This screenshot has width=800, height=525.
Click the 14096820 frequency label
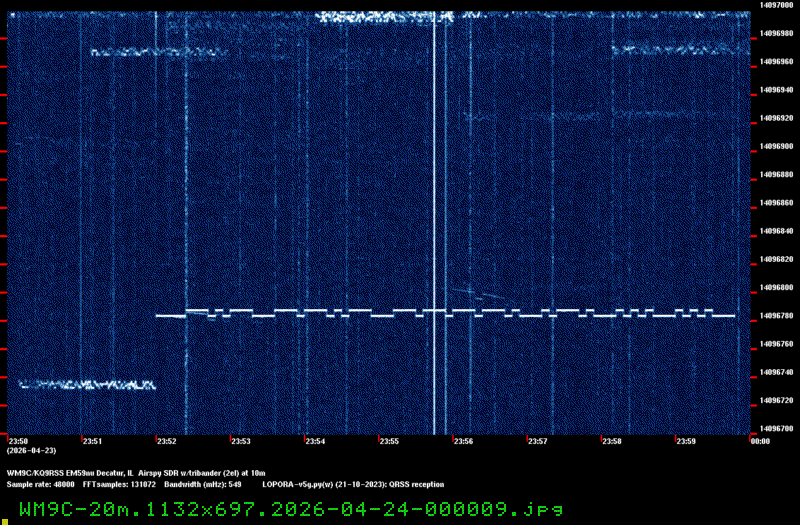pyautogui.click(x=776, y=259)
